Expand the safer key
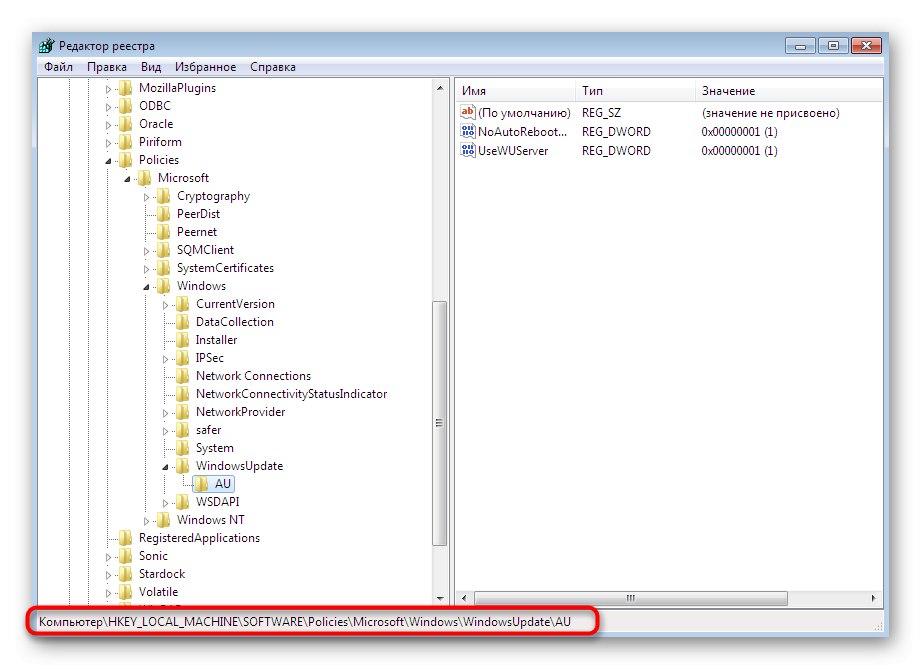This screenshot has height=669, width=921. coord(165,431)
